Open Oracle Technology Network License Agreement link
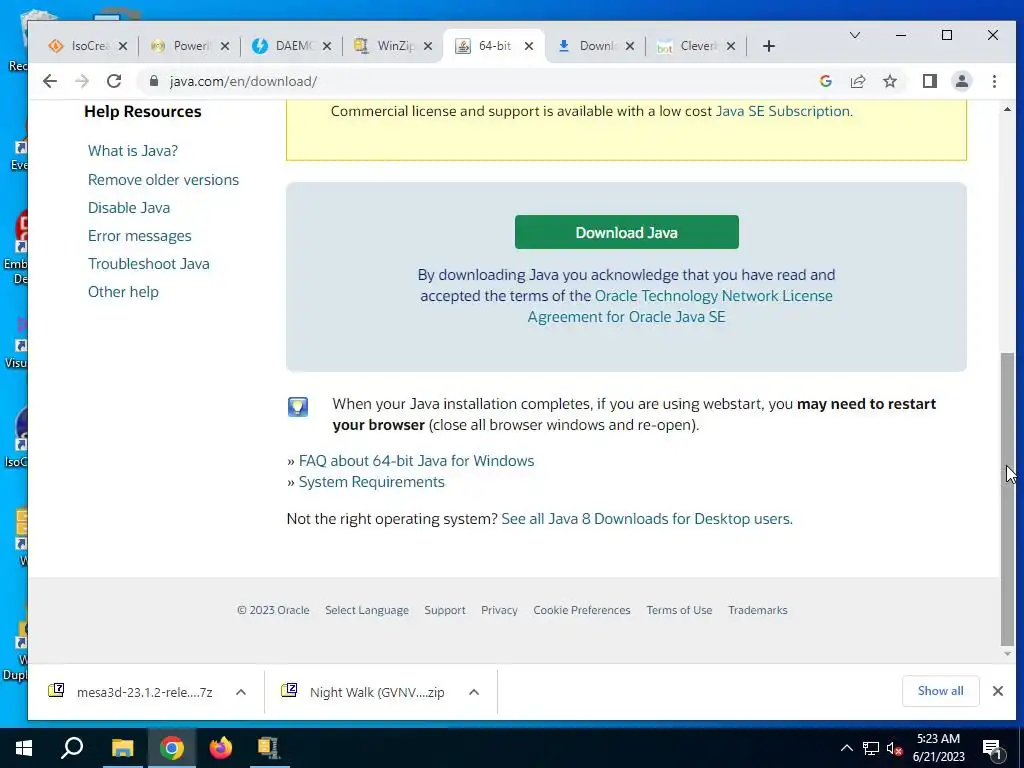Image resolution: width=1024 pixels, height=768 pixels. coord(680,306)
